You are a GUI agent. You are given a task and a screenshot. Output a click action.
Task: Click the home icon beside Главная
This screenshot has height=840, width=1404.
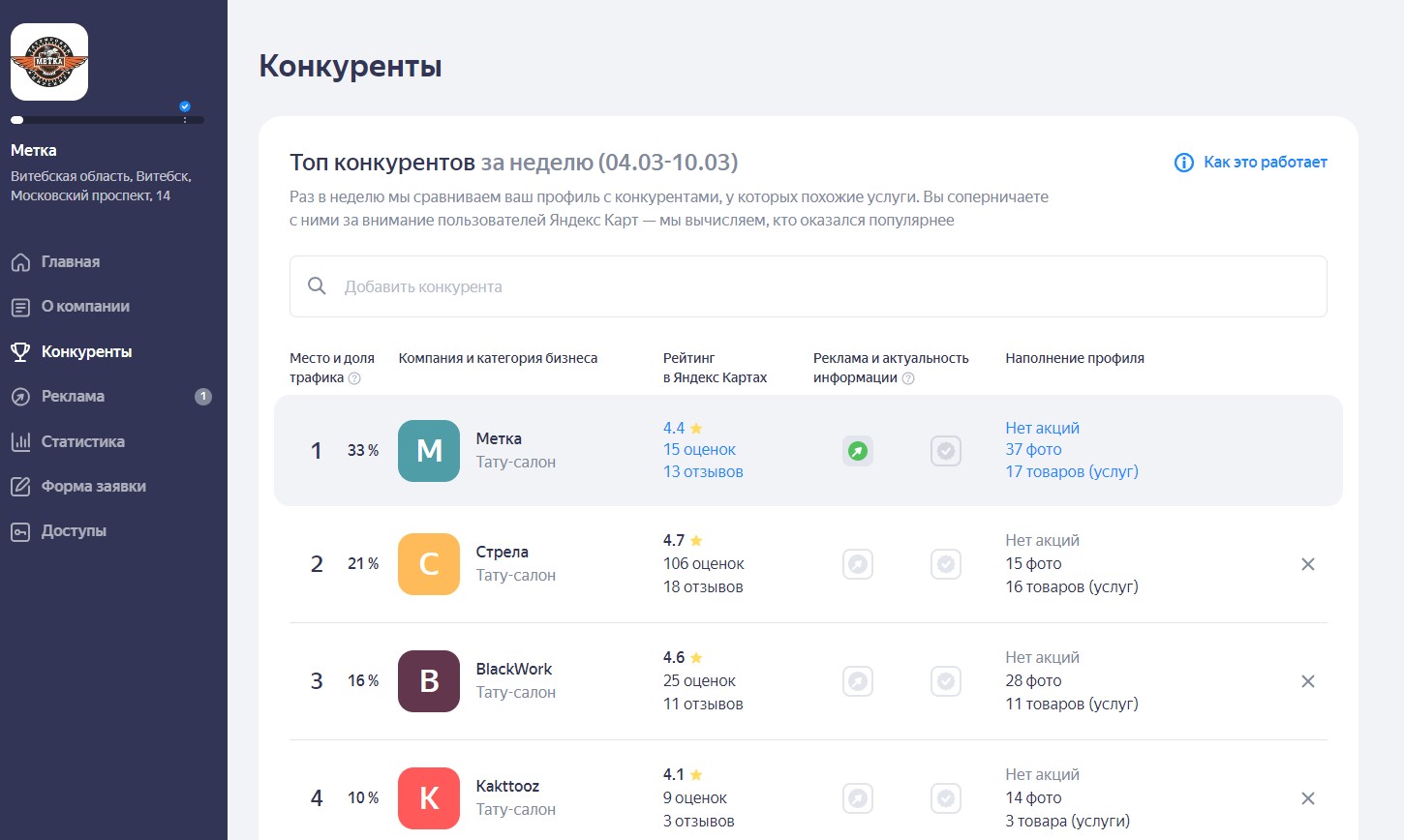point(20,262)
